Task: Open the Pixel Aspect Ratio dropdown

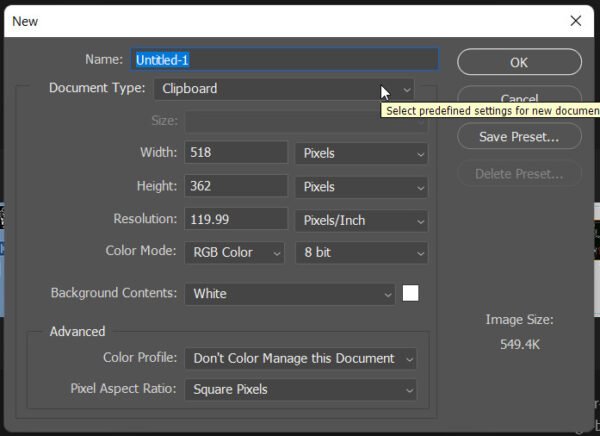Action: 300,390
